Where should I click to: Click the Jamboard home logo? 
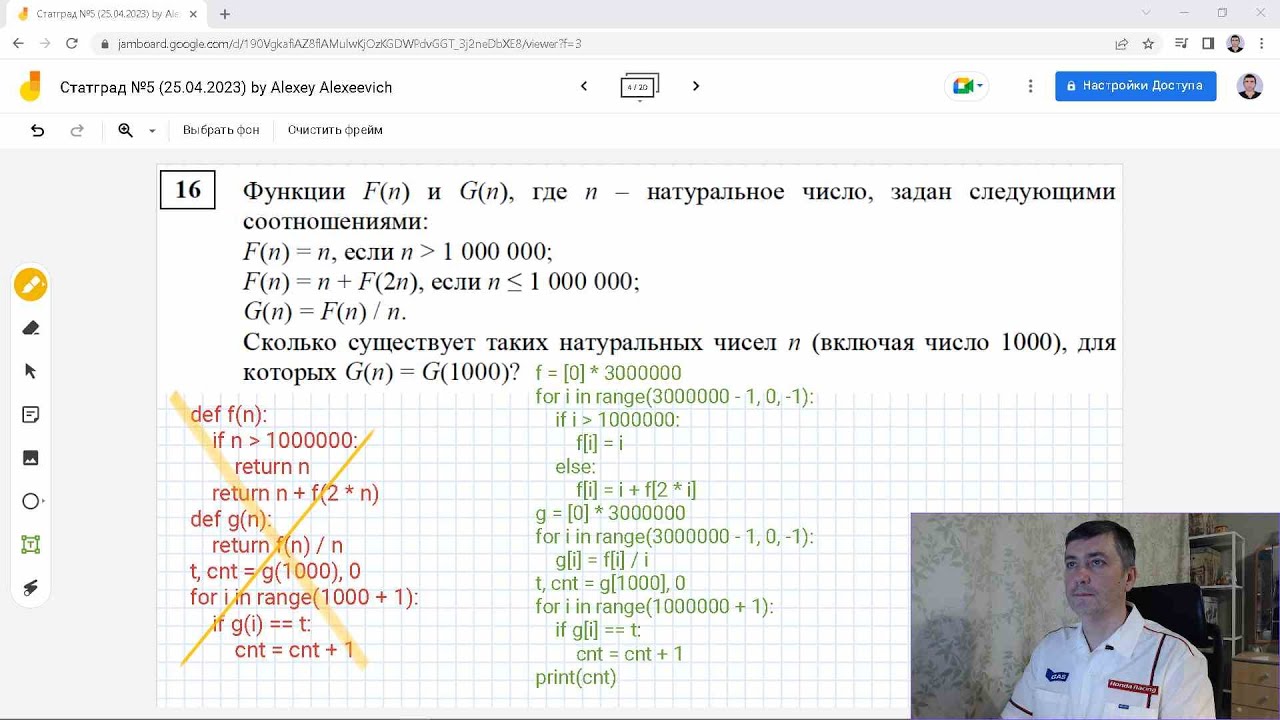coord(30,86)
